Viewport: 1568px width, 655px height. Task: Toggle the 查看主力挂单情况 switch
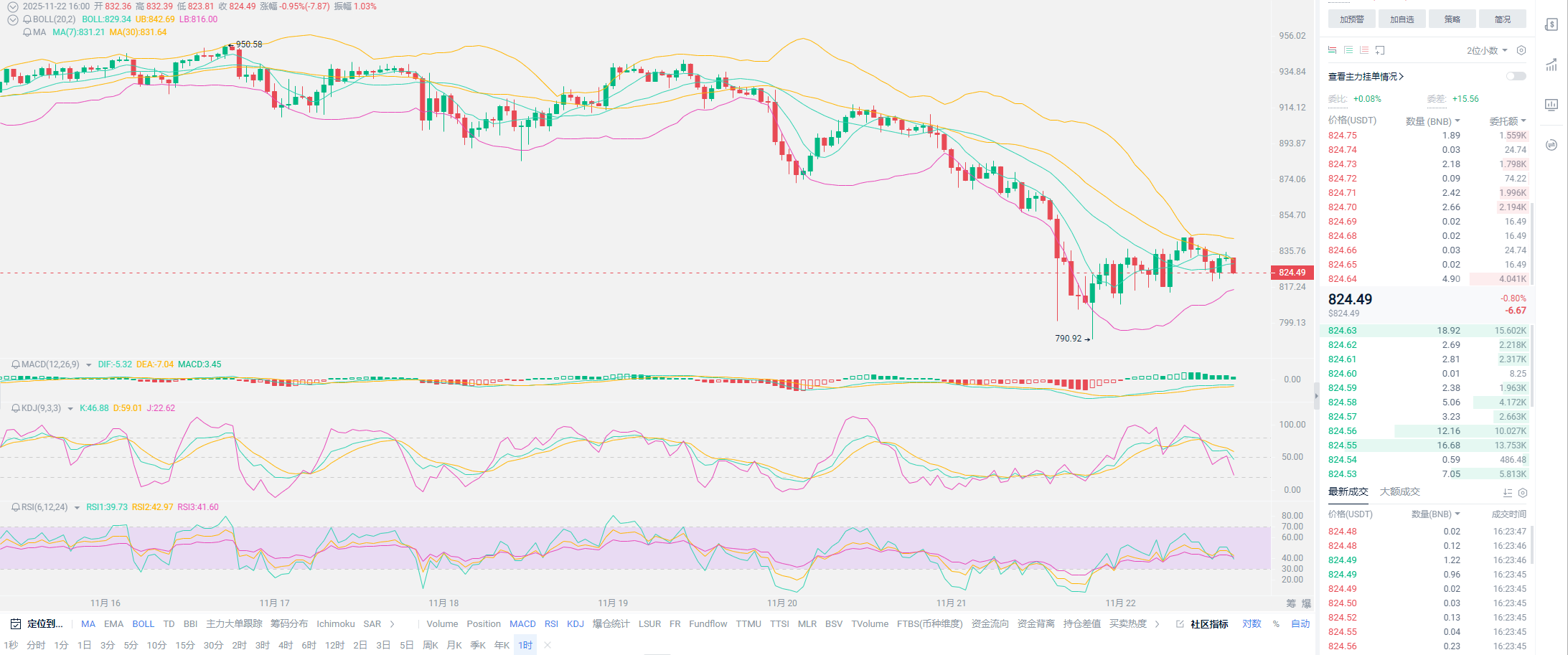1516,76
